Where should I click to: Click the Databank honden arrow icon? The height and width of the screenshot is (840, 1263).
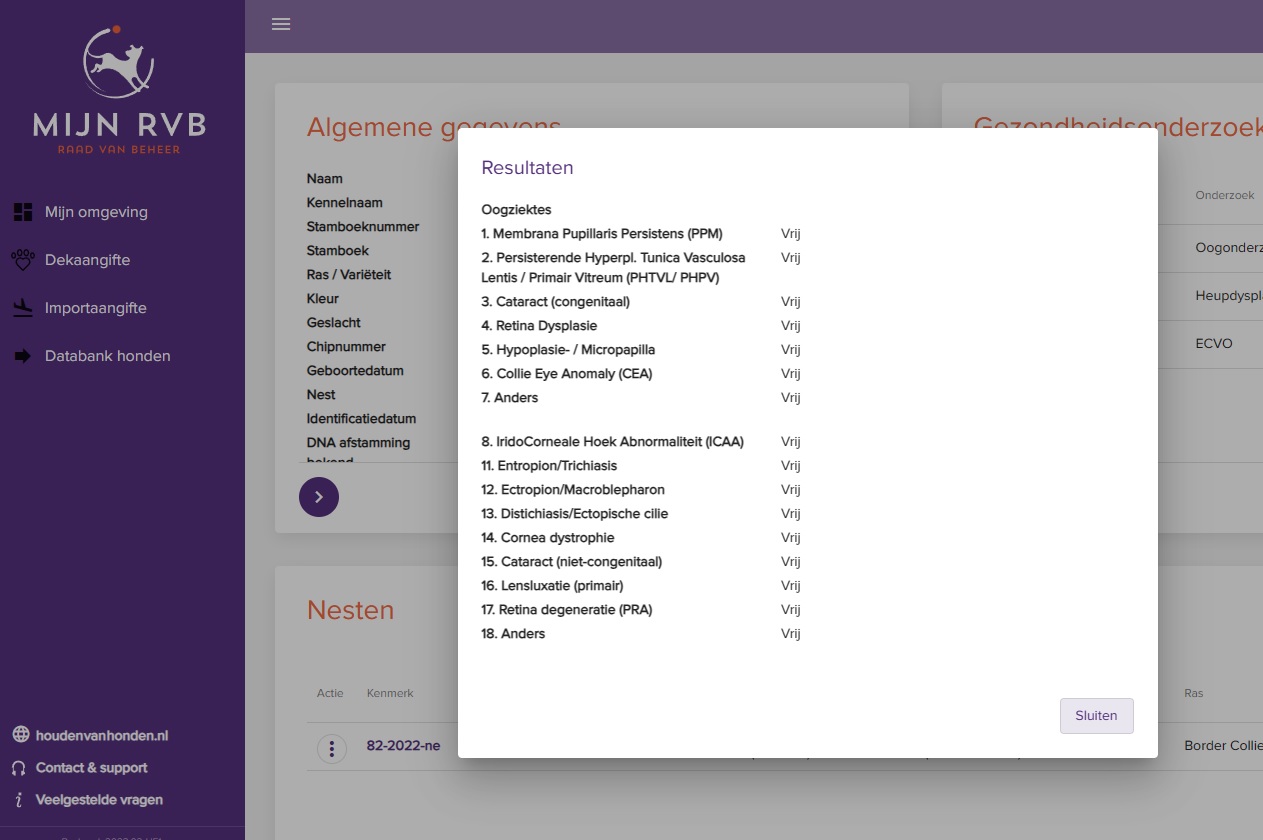coord(22,356)
